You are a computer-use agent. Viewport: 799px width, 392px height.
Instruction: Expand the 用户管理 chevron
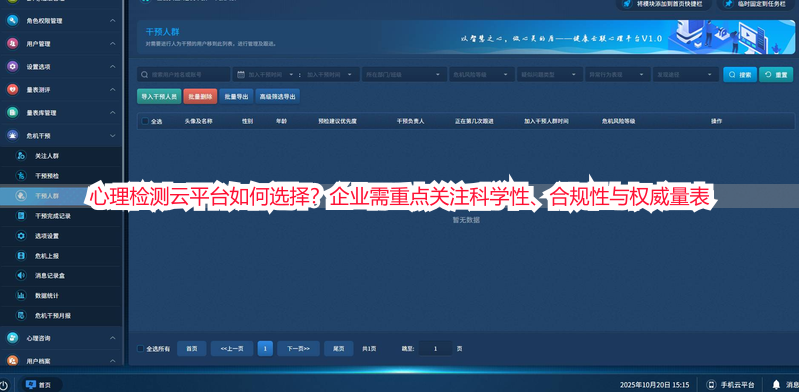(x=113, y=44)
